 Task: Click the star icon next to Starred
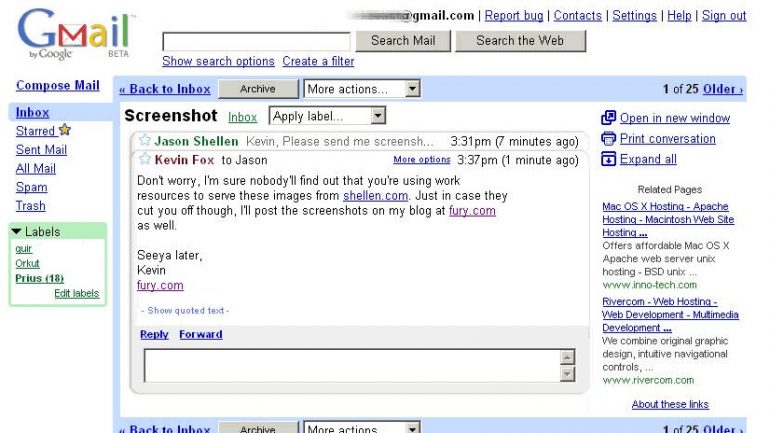65,130
